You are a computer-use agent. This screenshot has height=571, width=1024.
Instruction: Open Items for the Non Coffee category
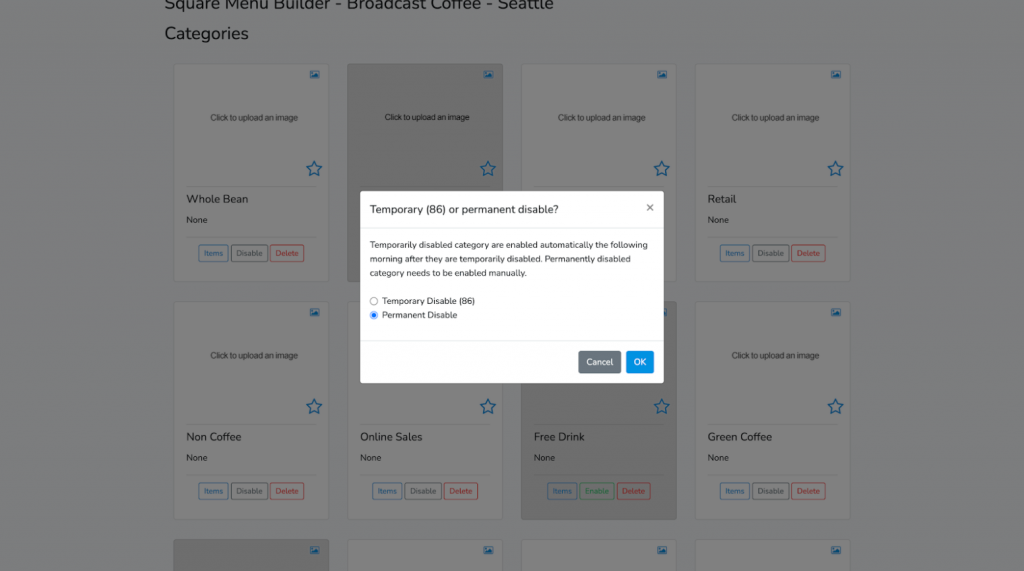(213, 491)
